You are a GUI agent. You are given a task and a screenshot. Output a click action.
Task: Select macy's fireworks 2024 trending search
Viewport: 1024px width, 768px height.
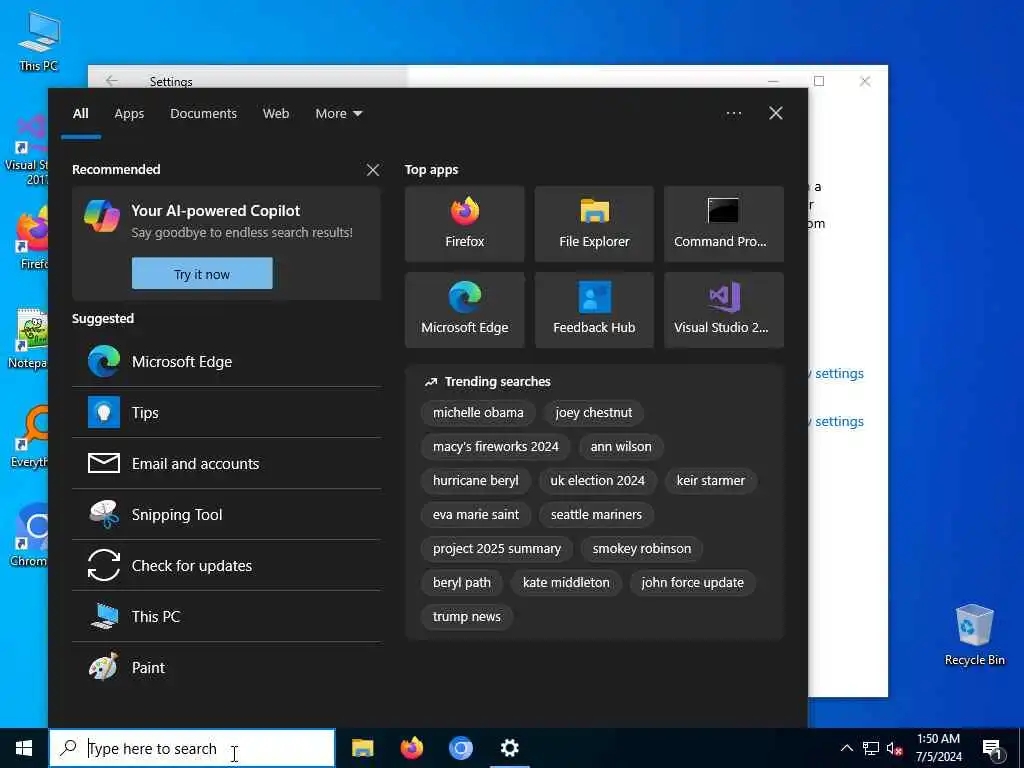pyautogui.click(x=496, y=447)
